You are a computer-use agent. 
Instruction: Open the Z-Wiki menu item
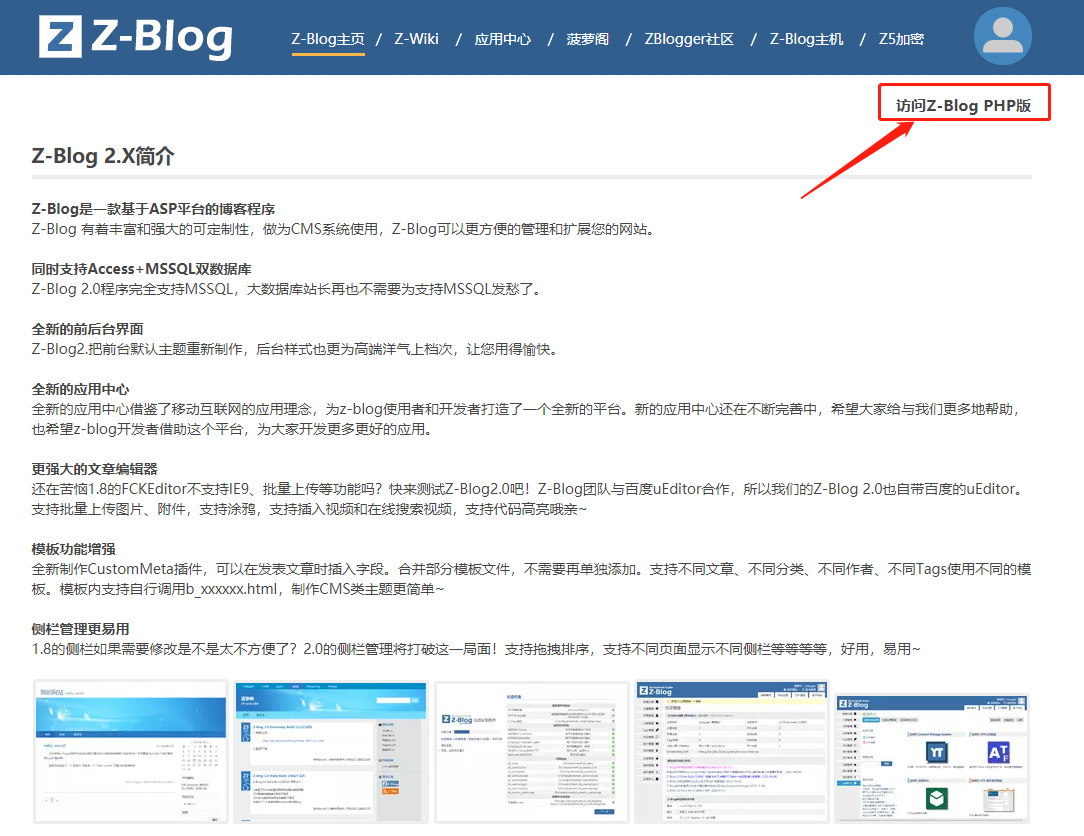click(416, 39)
